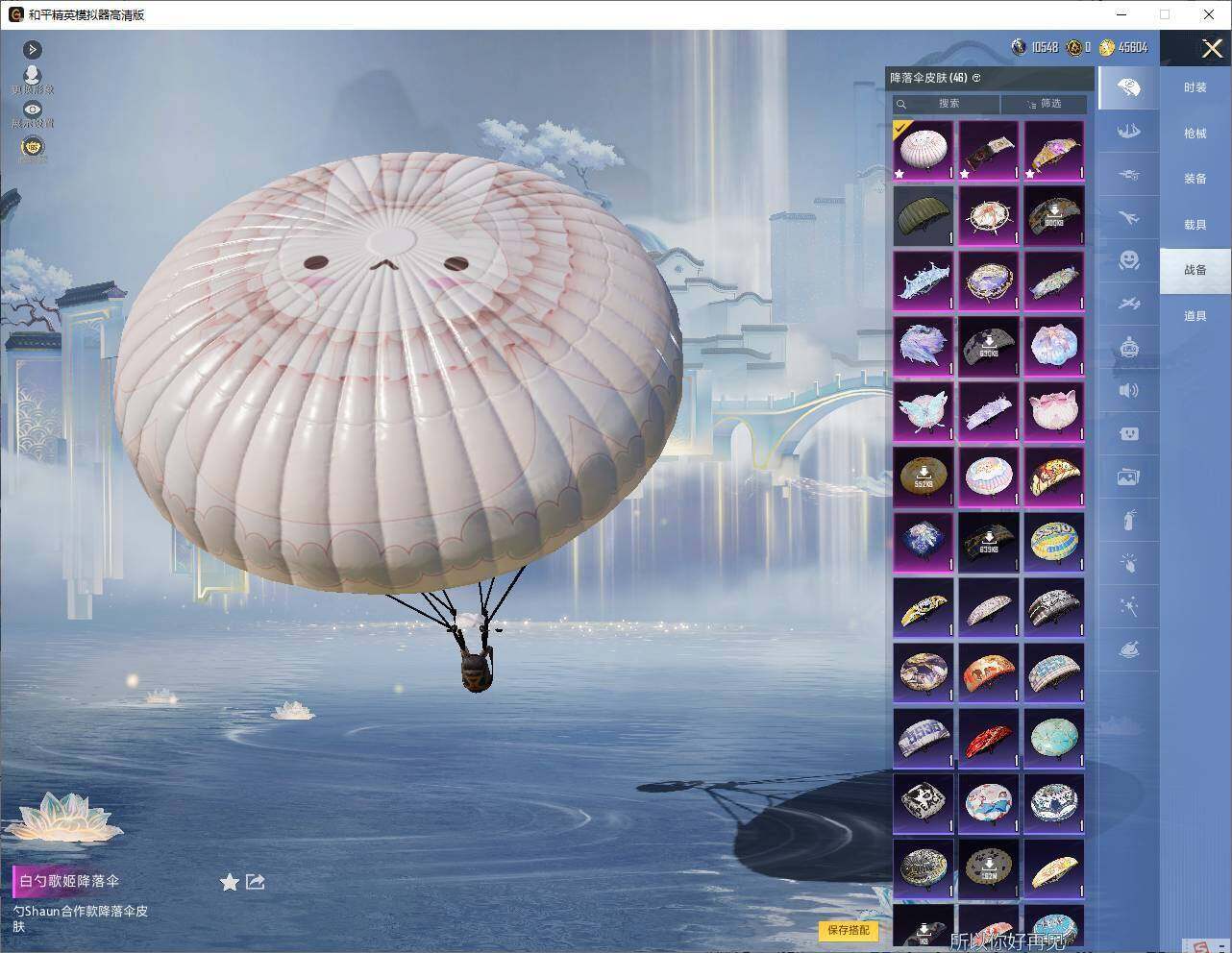The width and height of the screenshot is (1232, 953).
Task: Open the robot companion category icon
Action: click(1129, 346)
